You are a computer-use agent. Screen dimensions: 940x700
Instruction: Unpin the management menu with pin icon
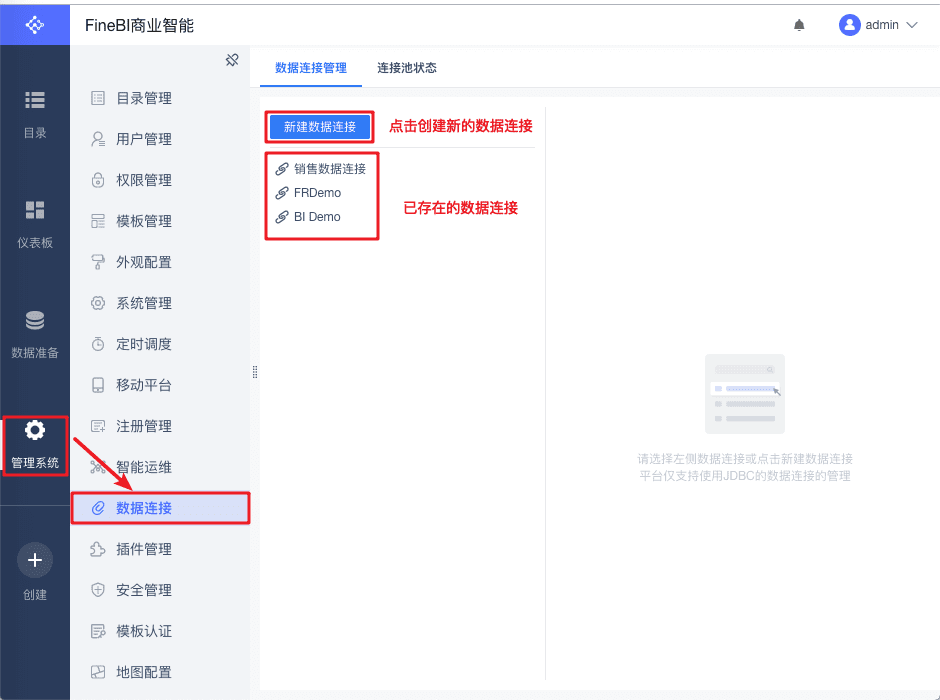[232, 60]
